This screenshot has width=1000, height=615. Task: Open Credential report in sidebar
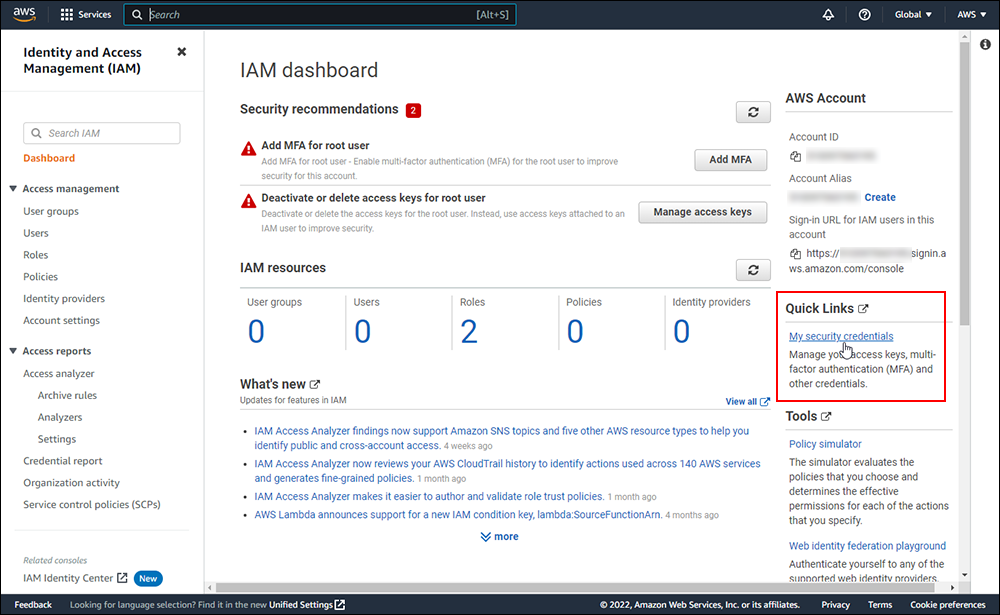point(62,461)
